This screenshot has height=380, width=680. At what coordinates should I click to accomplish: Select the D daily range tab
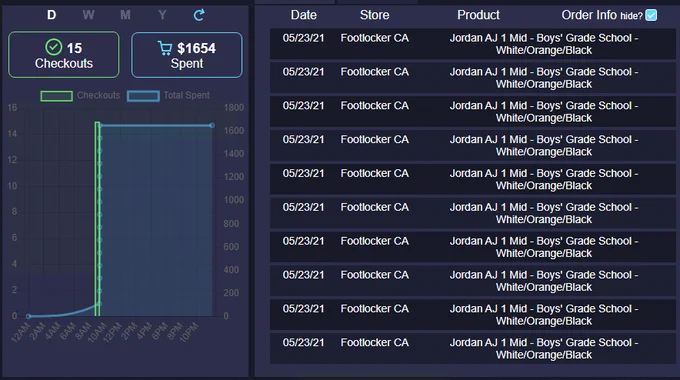point(52,15)
